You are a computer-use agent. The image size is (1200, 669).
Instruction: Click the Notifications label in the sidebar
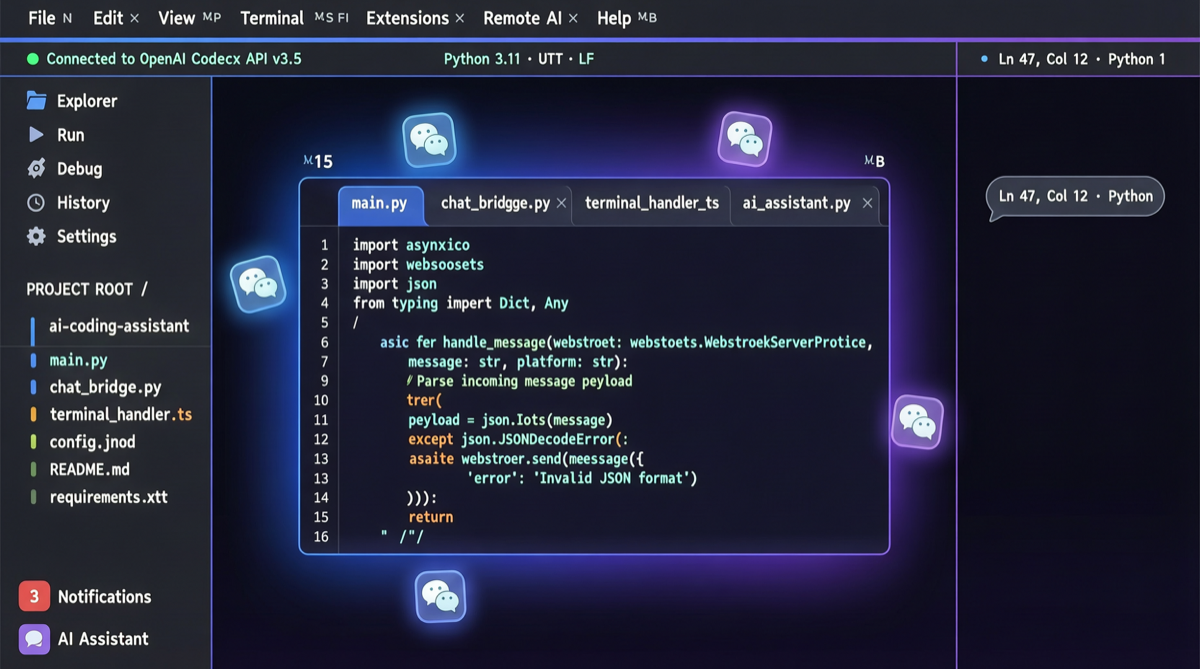[x=105, y=597]
